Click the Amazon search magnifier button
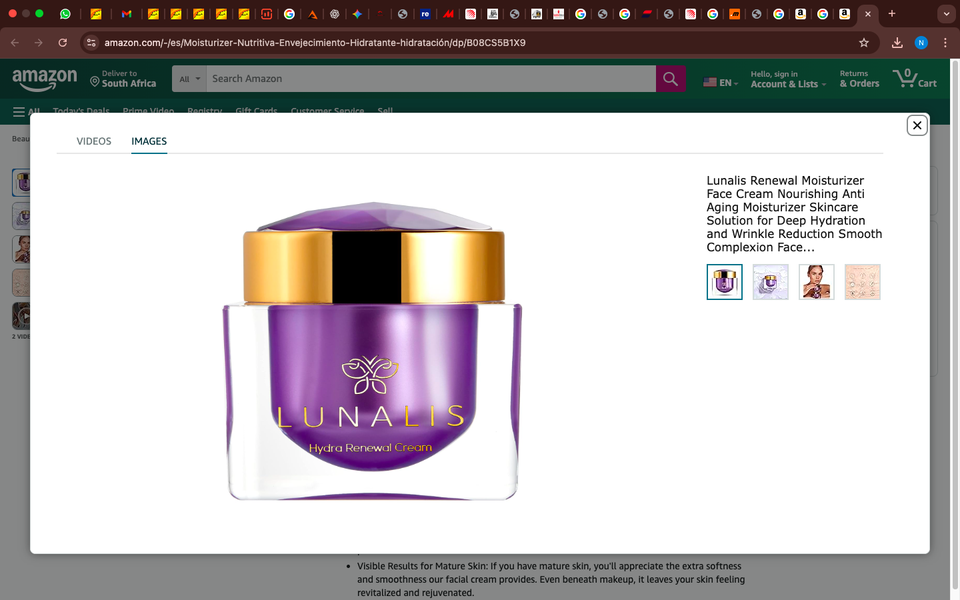The width and height of the screenshot is (960, 600). point(670,79)
